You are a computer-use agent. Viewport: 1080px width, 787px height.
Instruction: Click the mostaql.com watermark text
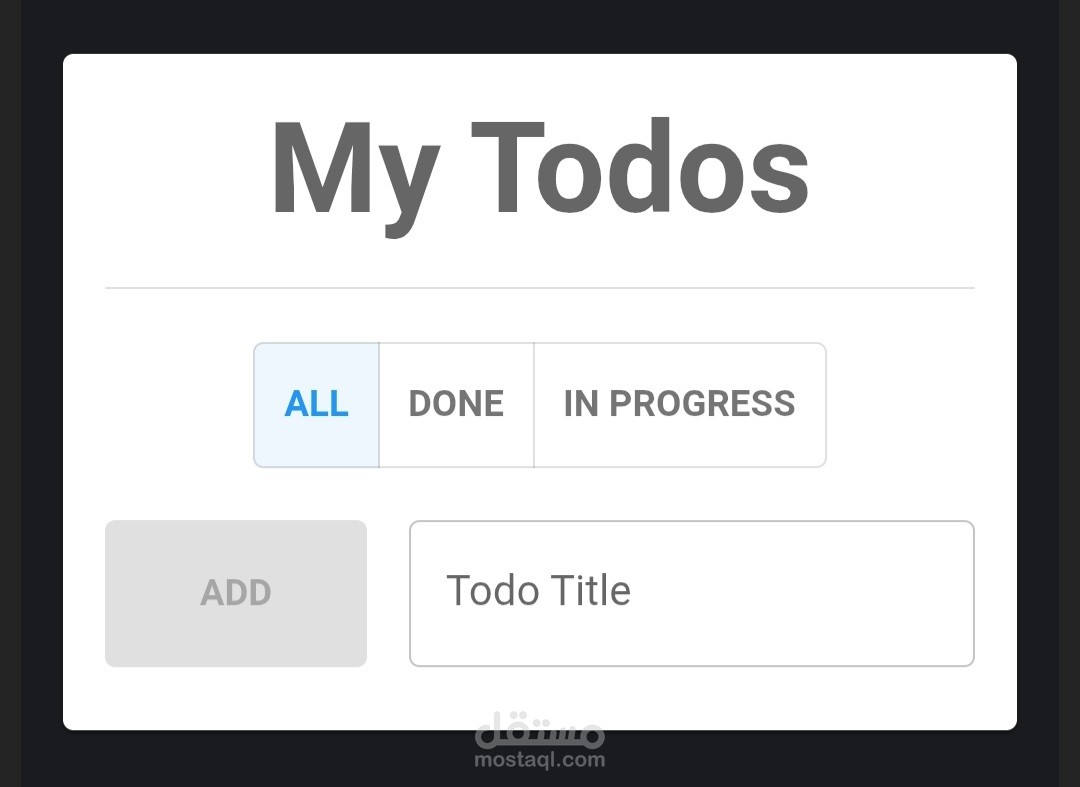pyautogui.click(x=540, y=760)
